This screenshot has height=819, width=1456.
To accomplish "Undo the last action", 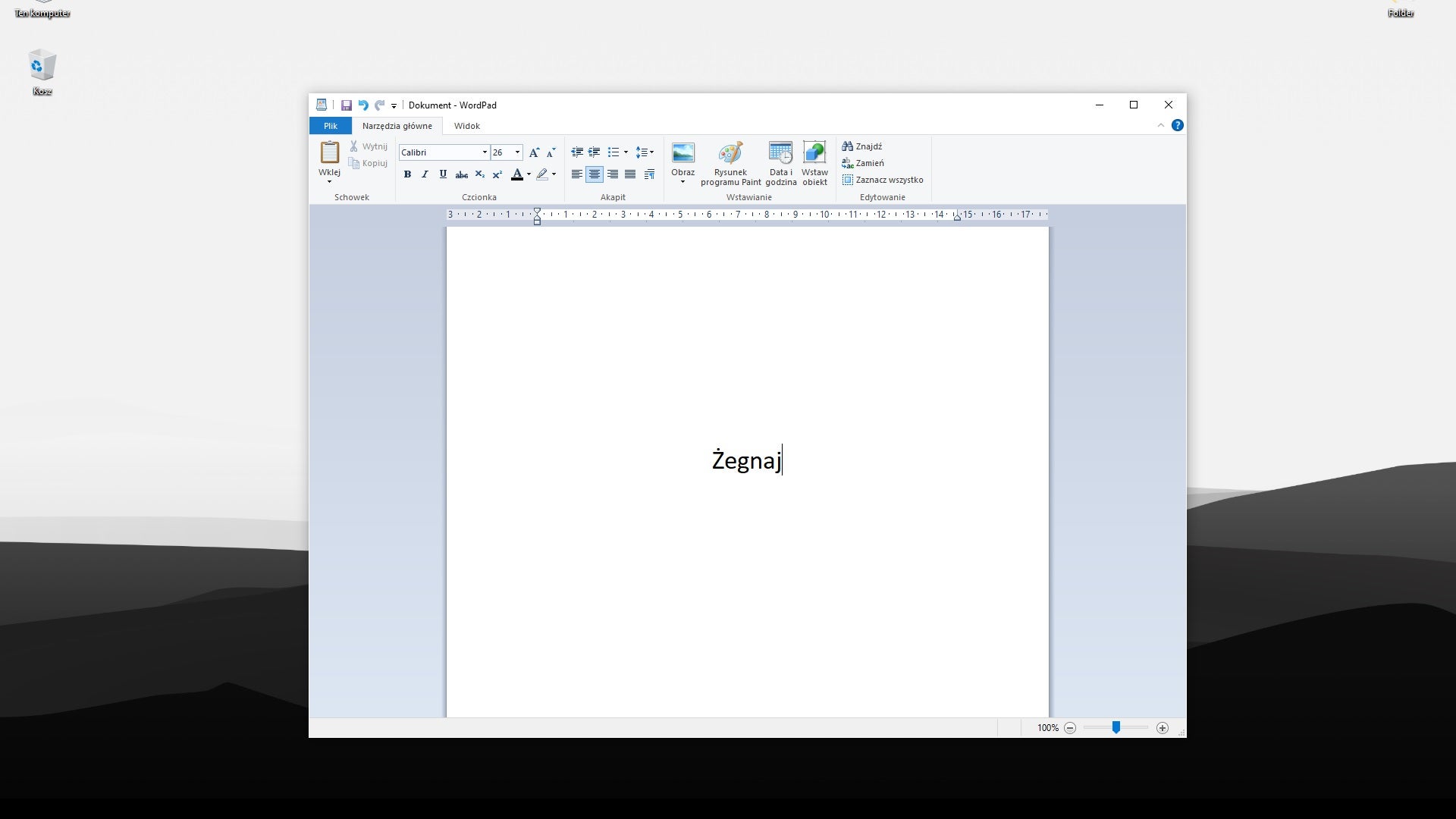I will [362, 105].
